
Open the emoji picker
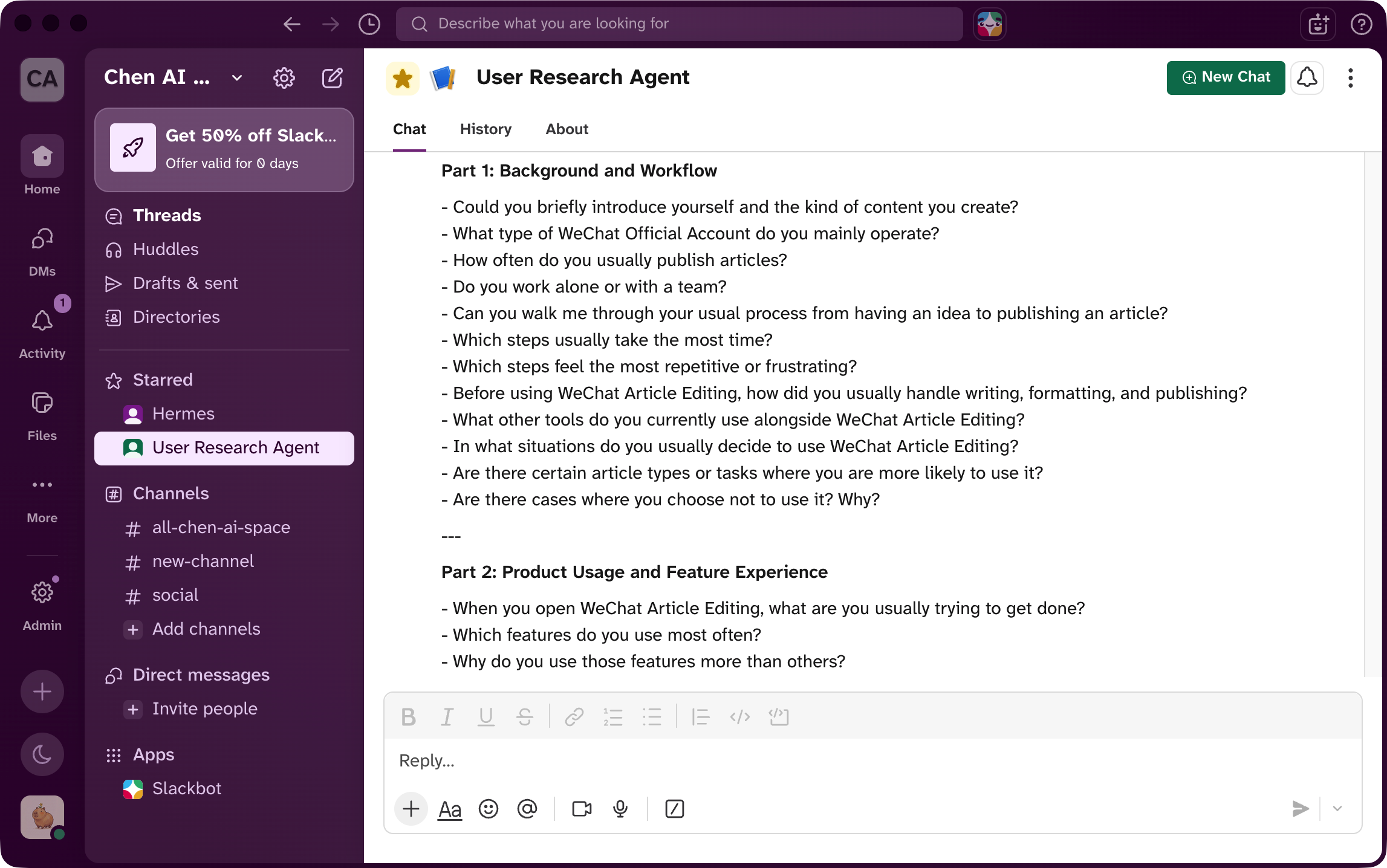click(489, 809)
